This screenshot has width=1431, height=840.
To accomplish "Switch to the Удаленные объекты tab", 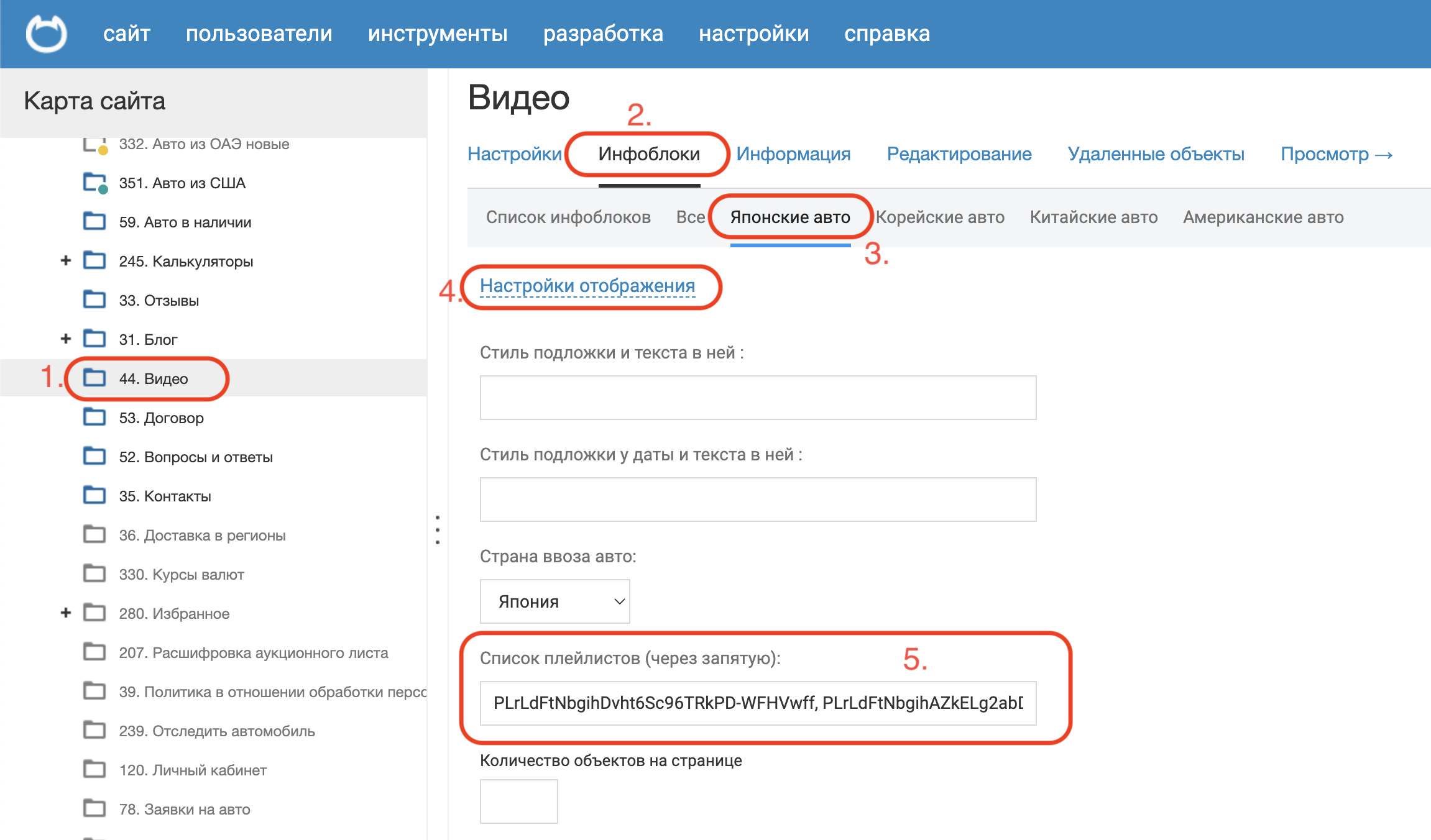I will coord(1156,154).
